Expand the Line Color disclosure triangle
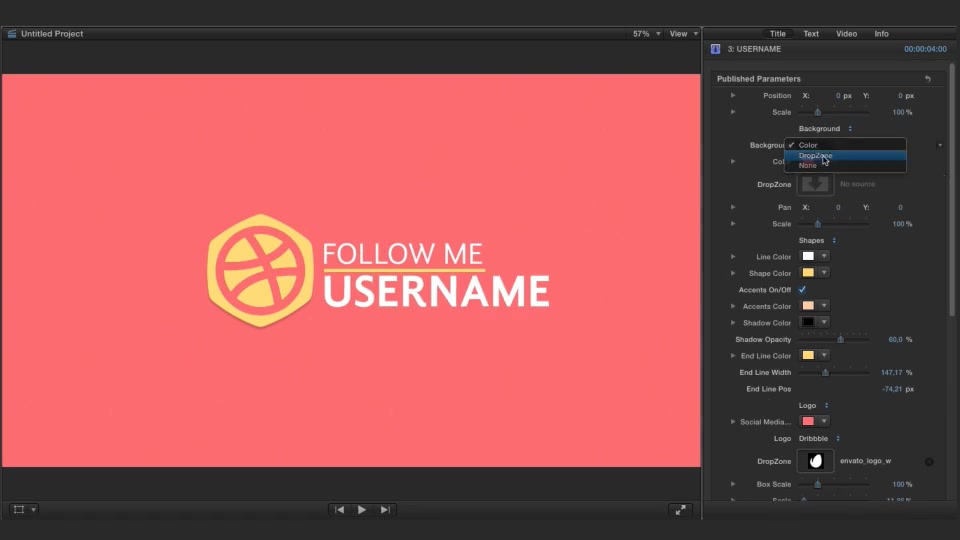This screenshot has width=960, height=540. pos(733,257)
